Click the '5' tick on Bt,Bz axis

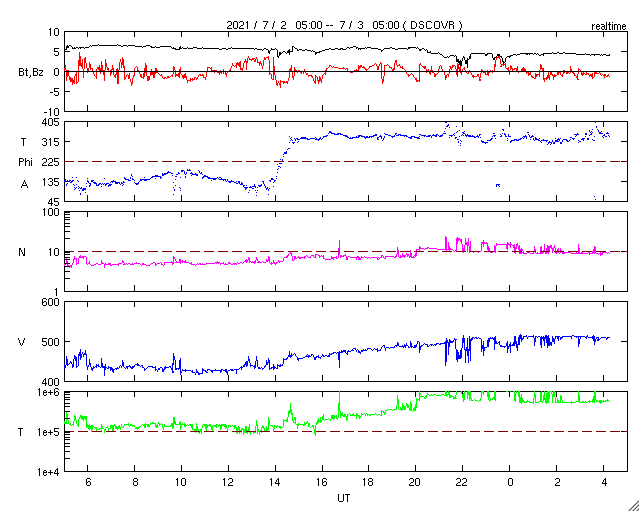coord(56,52)
